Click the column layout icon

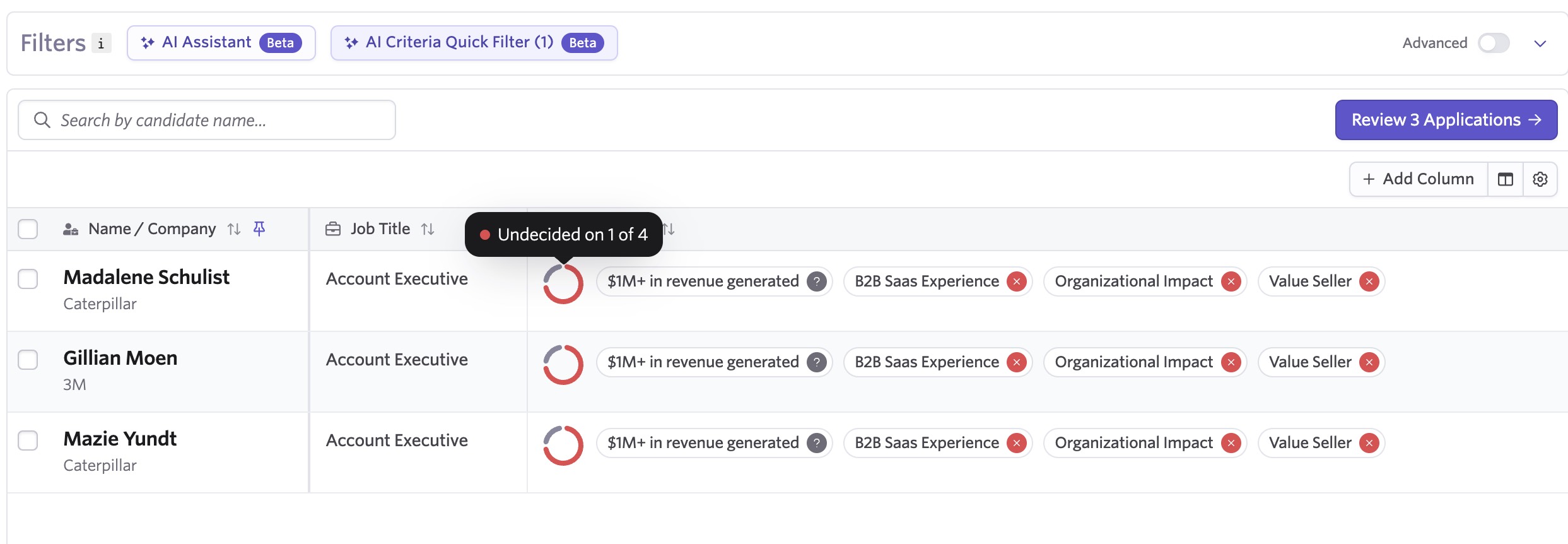coord(1505,179)
